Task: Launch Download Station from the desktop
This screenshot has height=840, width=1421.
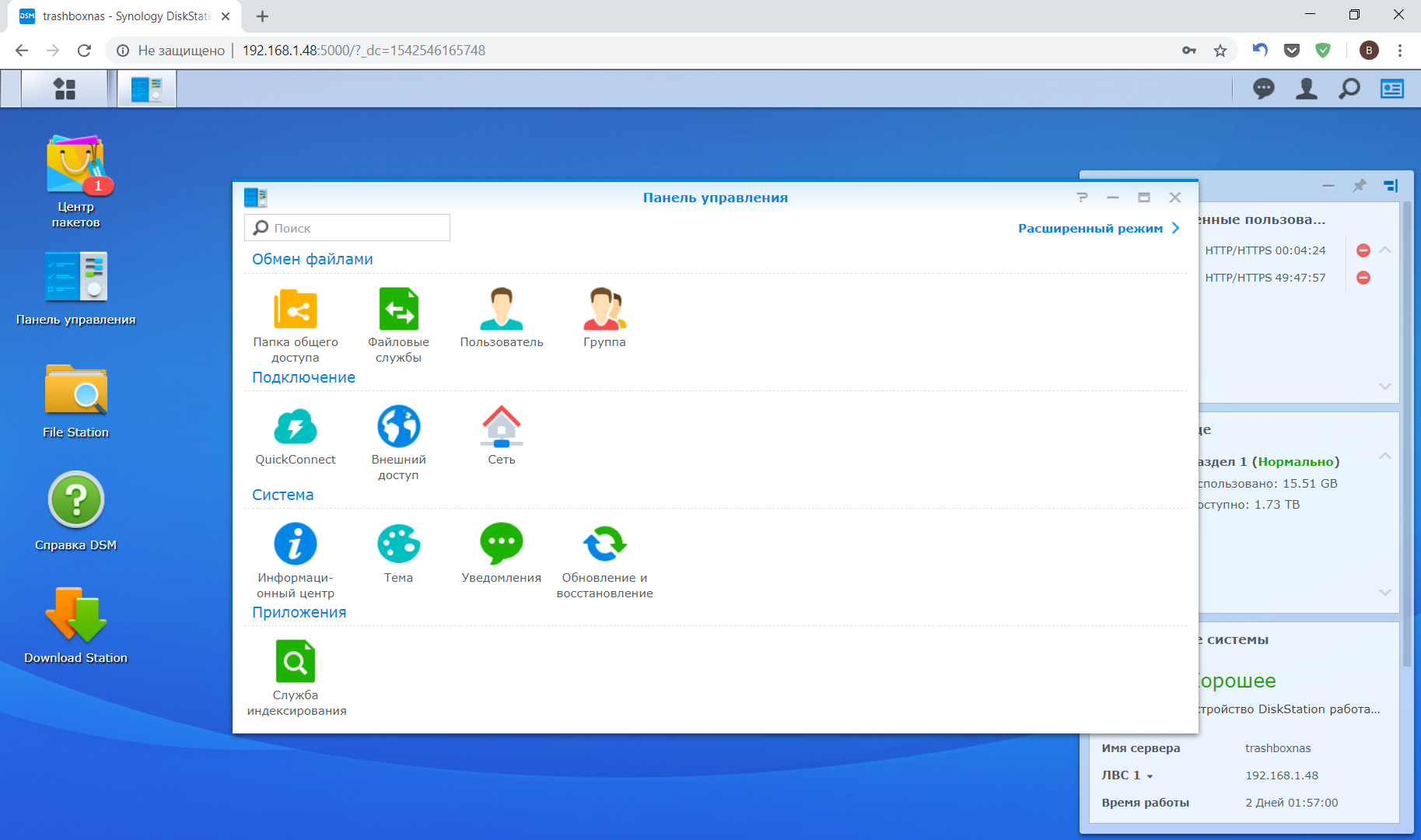Action: [x=76, y=625]
